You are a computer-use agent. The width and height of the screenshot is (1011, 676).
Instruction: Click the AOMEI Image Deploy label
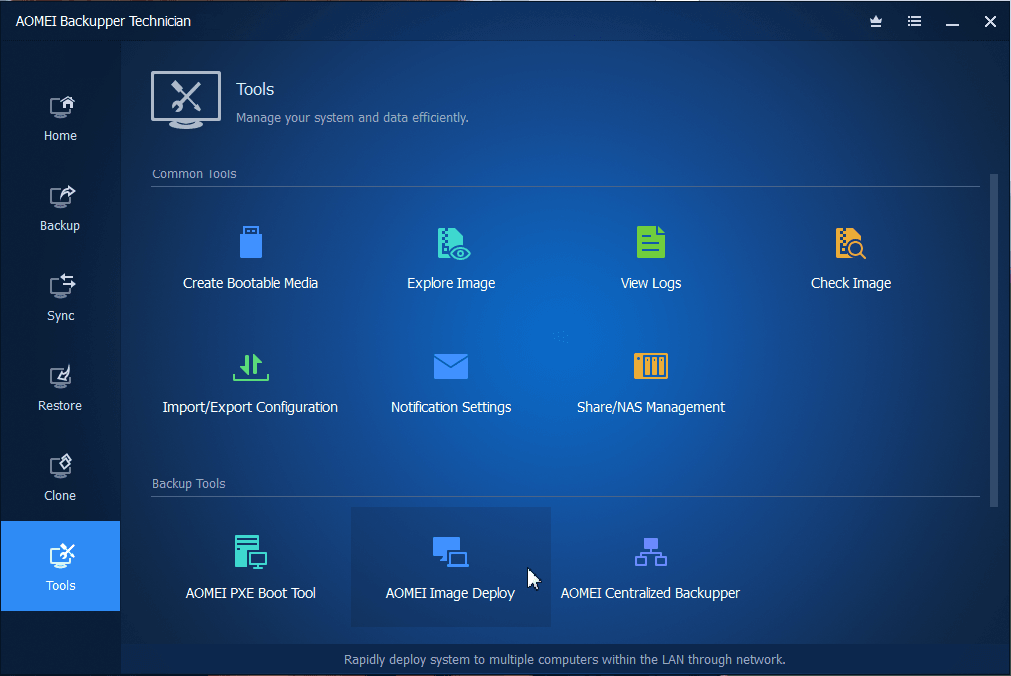[x=450, y=593]
